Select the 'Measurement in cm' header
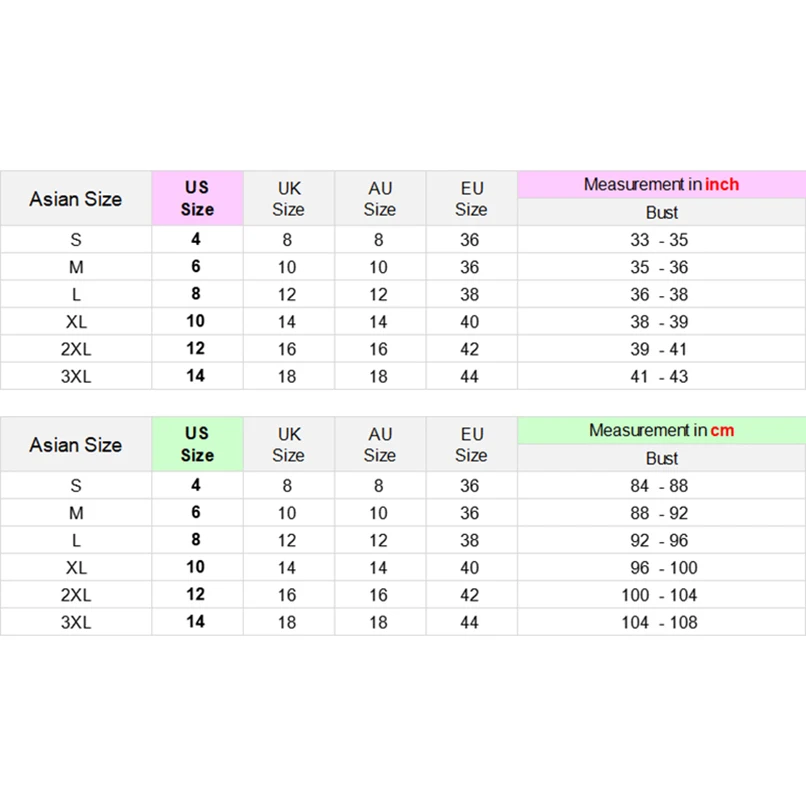This screenshot has height=806, width=806. click(661, 430)
